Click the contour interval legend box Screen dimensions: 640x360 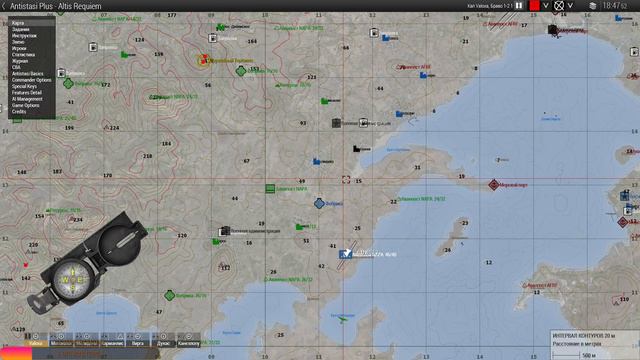coord(595,344)
